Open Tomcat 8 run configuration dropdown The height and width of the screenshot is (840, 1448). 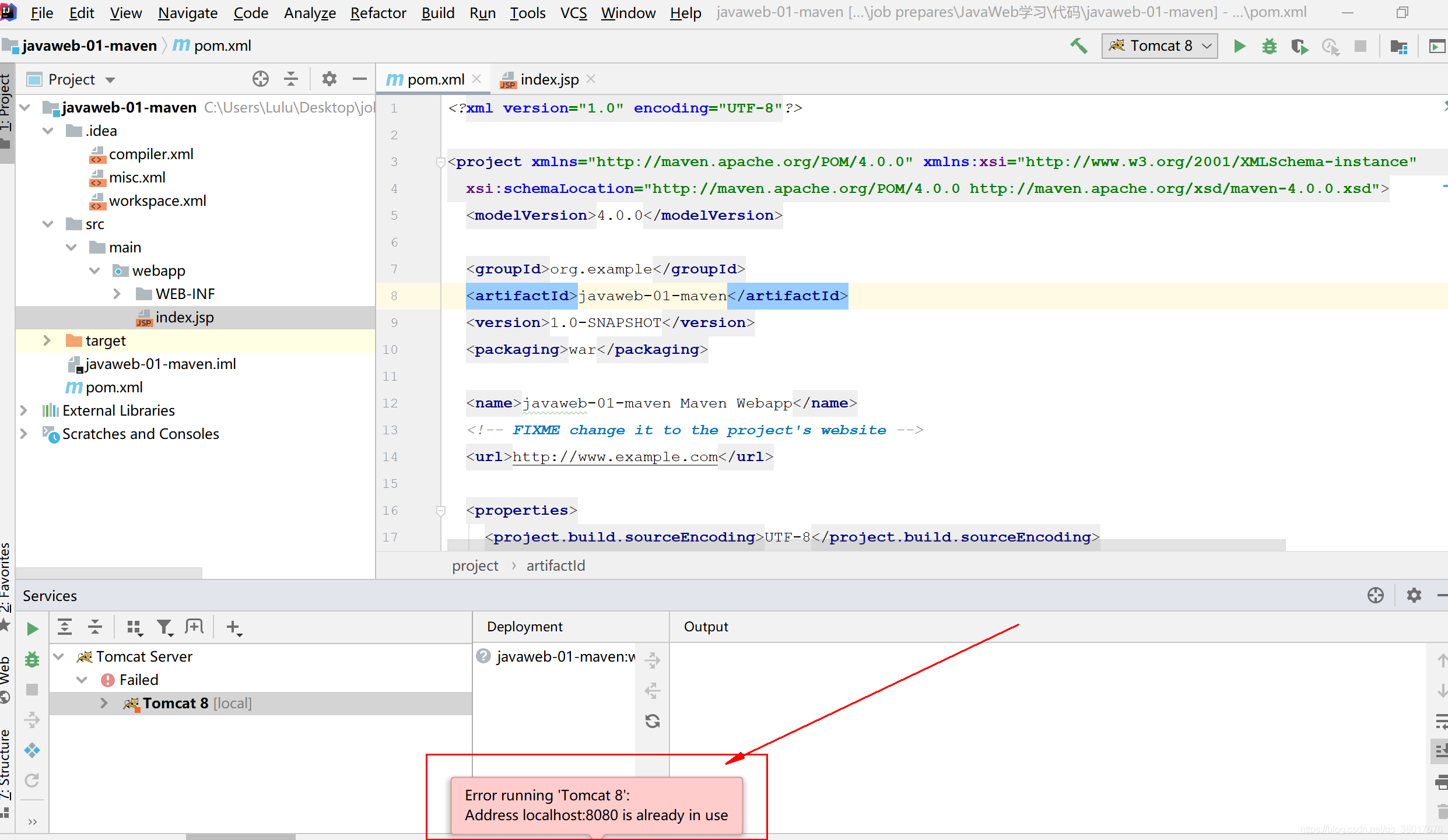1160,46
